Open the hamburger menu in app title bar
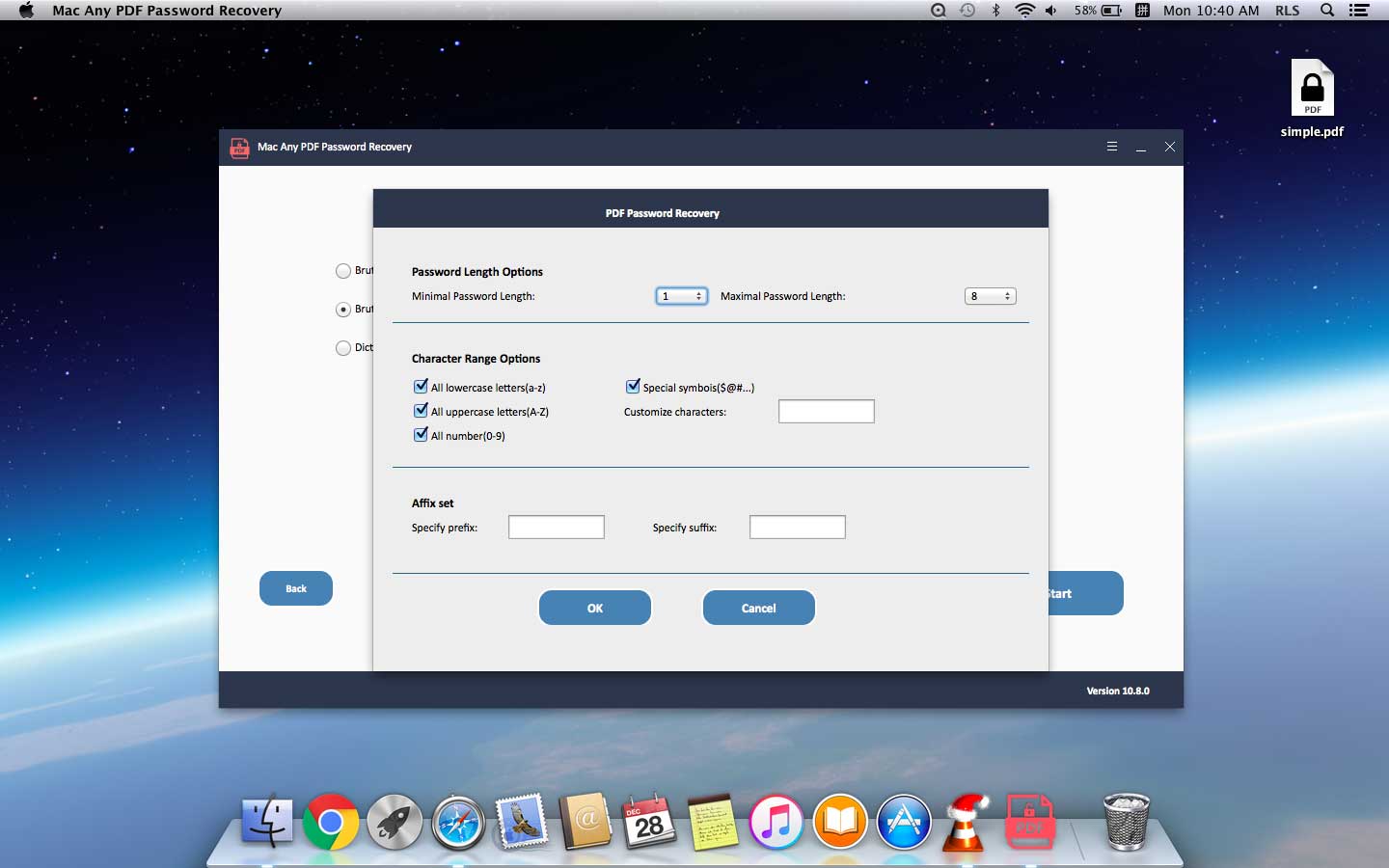Viewport: 1389px width, 868px height. click(x=1112, y=147)
